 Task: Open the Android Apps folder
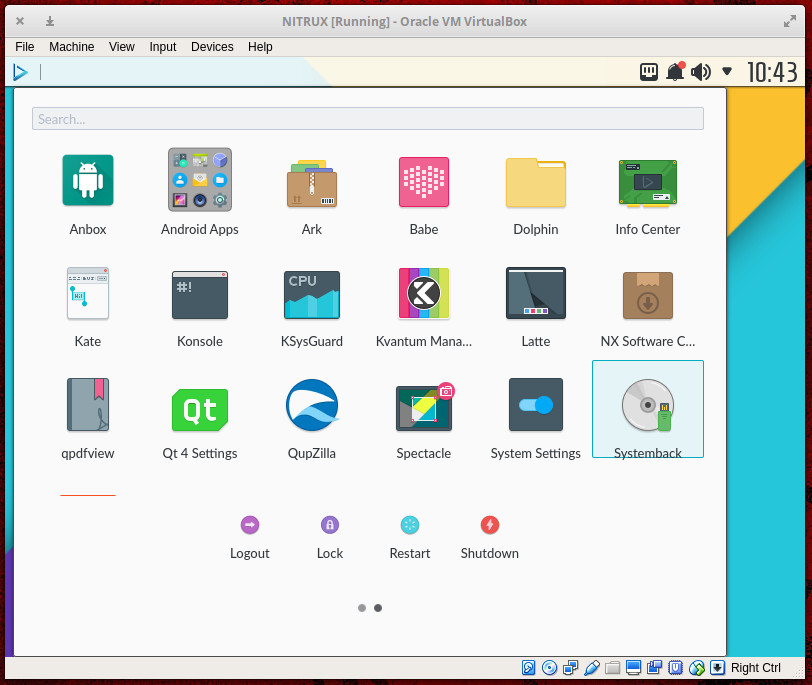[200, 181]
